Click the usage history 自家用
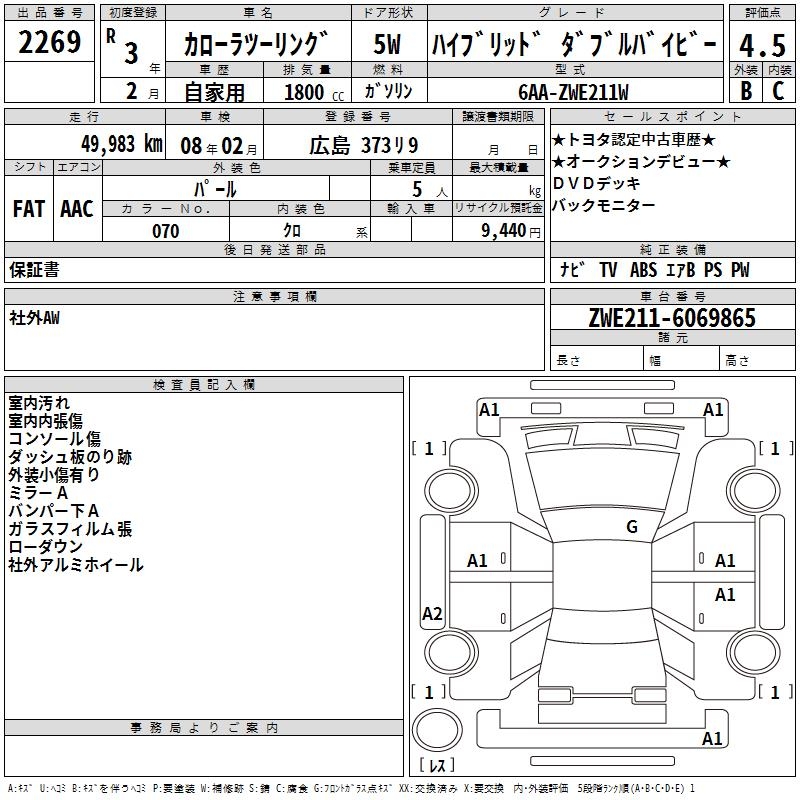The width and height of the screenshot is (800, 800). (214, 92)
